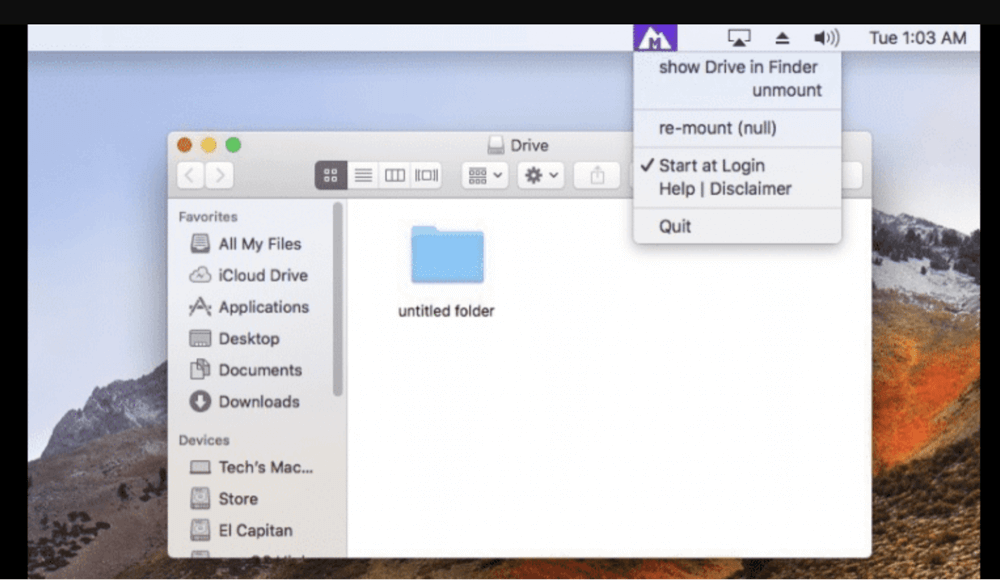The image size is (1000, 580).
Task: Choose Quit from the dropdown menu
Action: point(673,226)
